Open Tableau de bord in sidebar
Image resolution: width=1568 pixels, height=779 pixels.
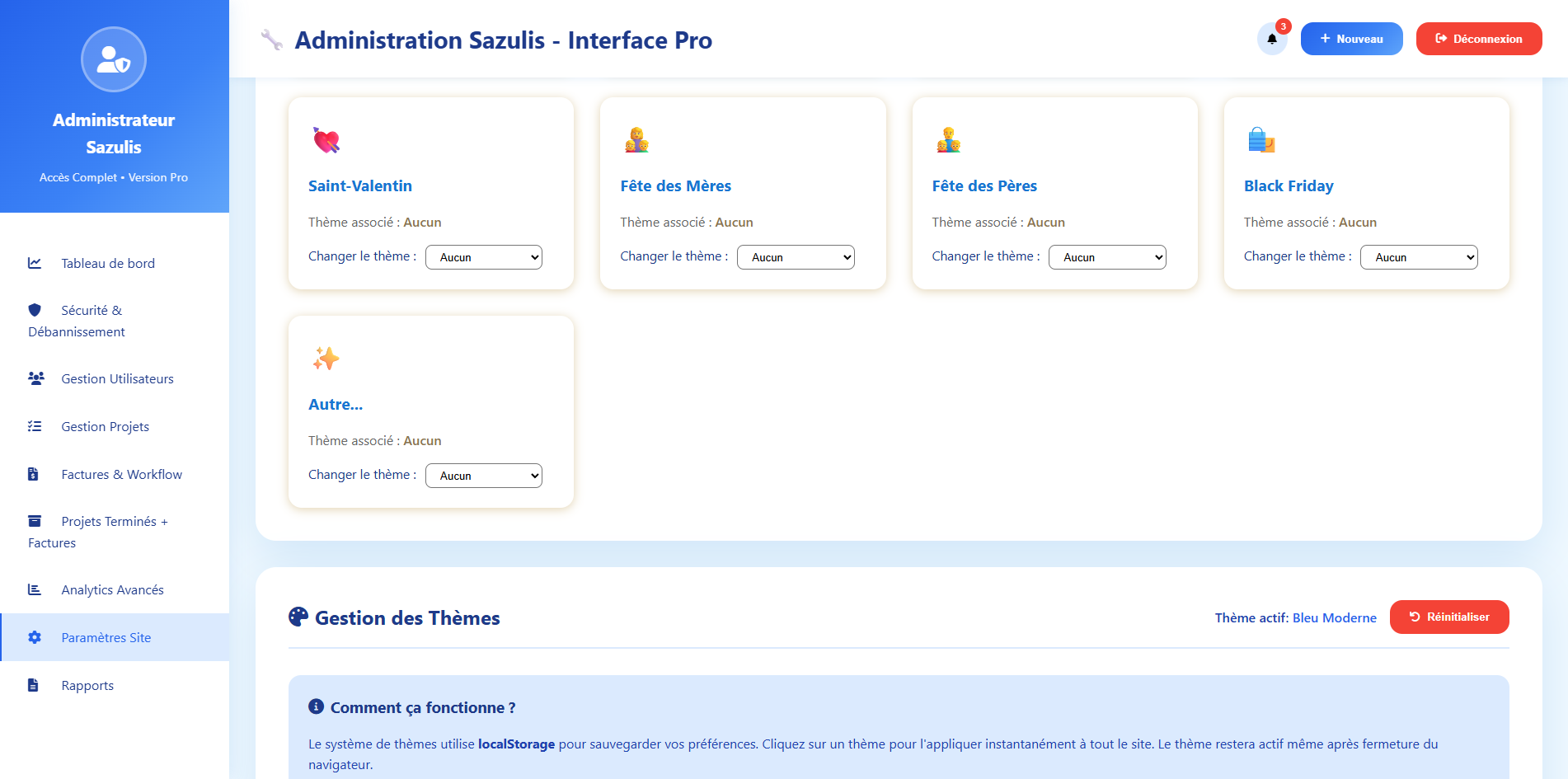[108, 263]
